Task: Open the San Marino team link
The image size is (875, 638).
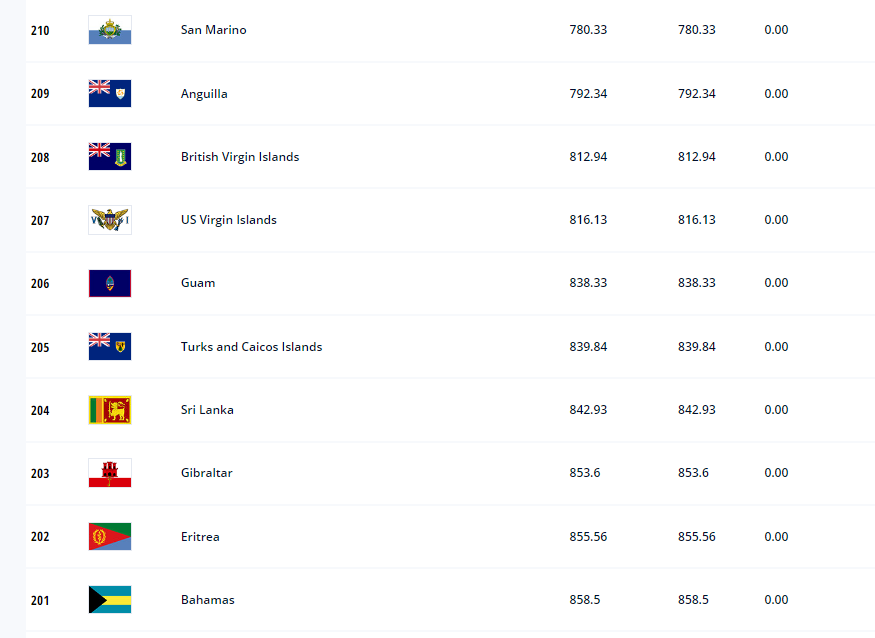Action: 213,30
